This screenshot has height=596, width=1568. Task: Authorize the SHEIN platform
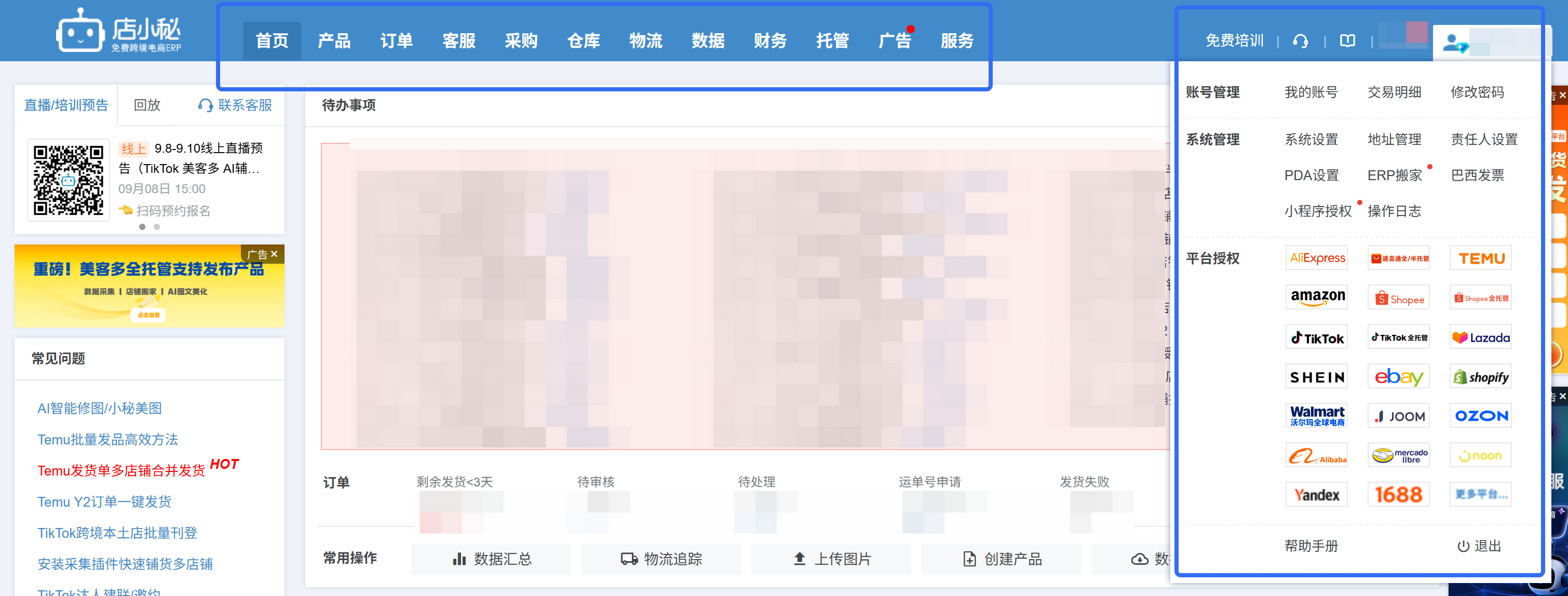pos(1317,377)
